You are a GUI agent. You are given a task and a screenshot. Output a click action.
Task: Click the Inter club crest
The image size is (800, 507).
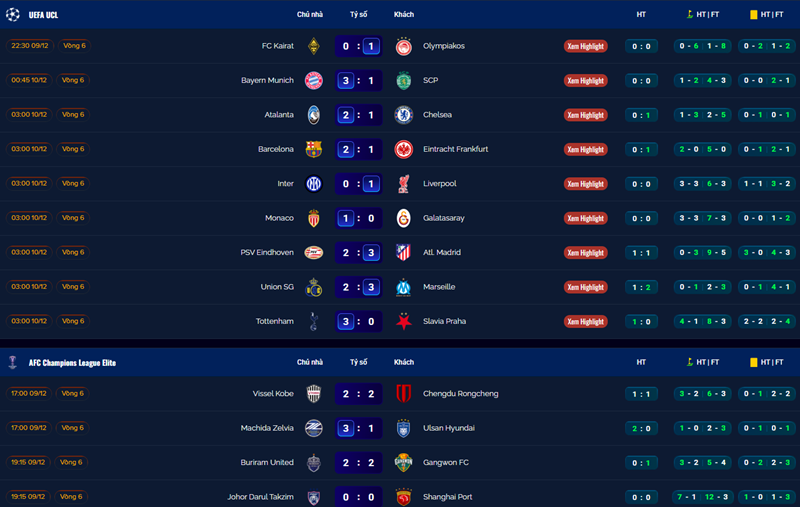[x=313, y=184]
